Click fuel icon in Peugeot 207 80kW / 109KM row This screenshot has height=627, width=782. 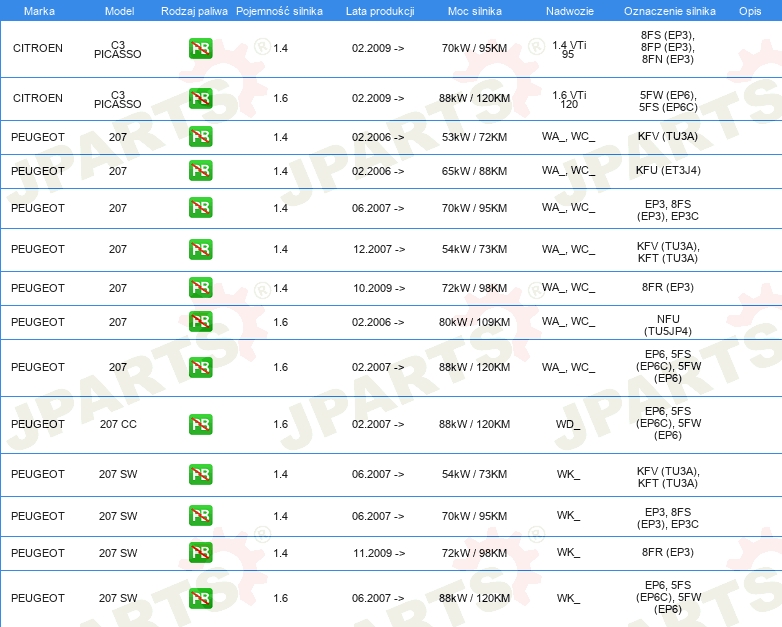tap(200, 322)
